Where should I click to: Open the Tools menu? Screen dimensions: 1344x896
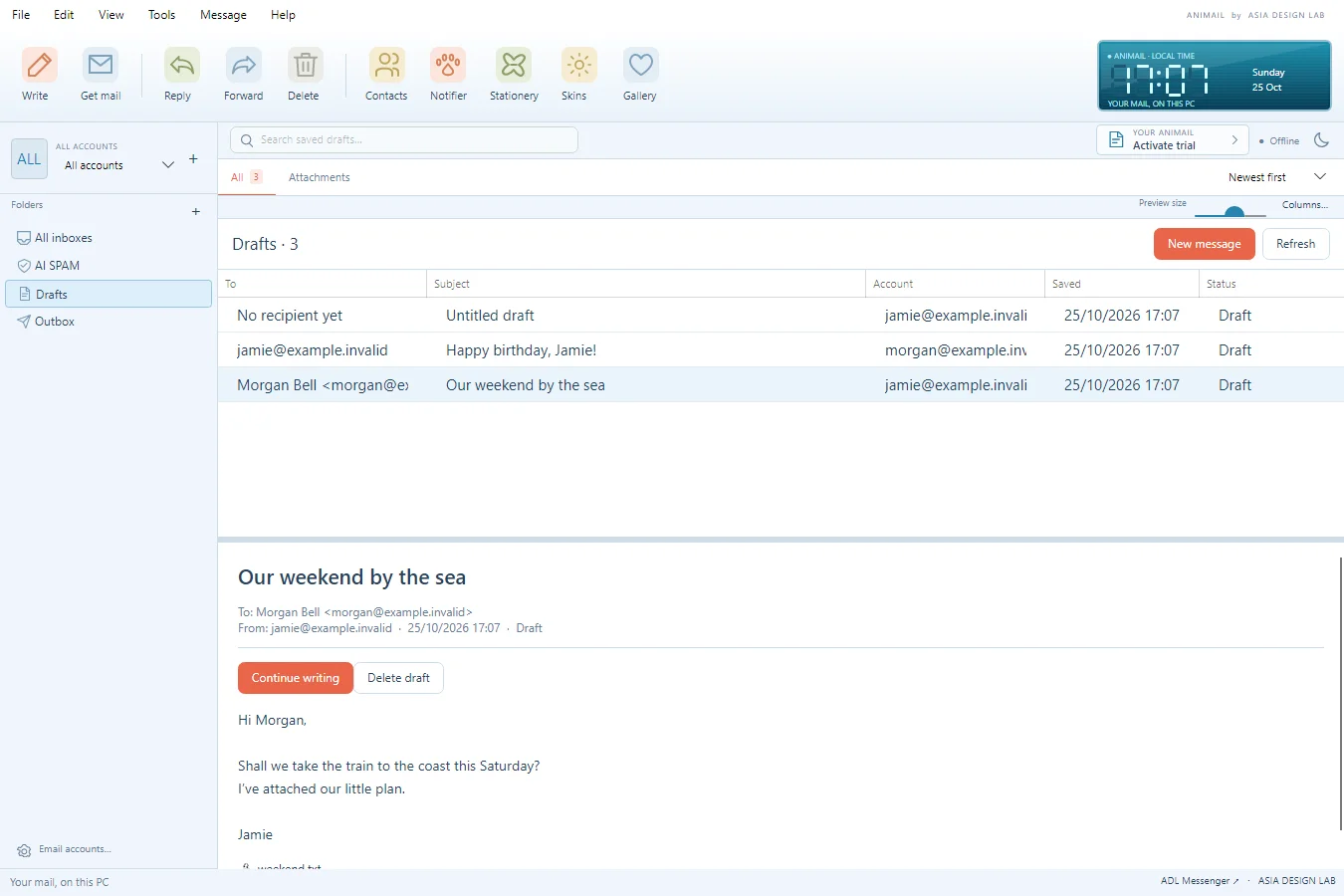pyautogui.click(x=161, y=15)
